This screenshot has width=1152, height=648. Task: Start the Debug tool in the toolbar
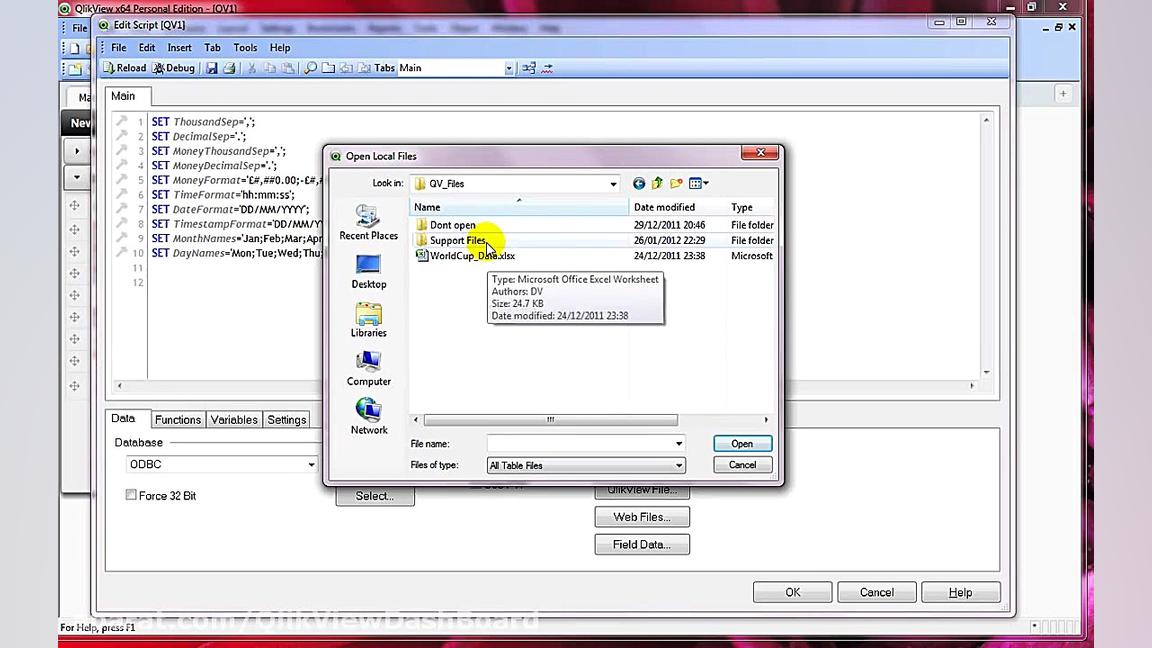(174, 68)
